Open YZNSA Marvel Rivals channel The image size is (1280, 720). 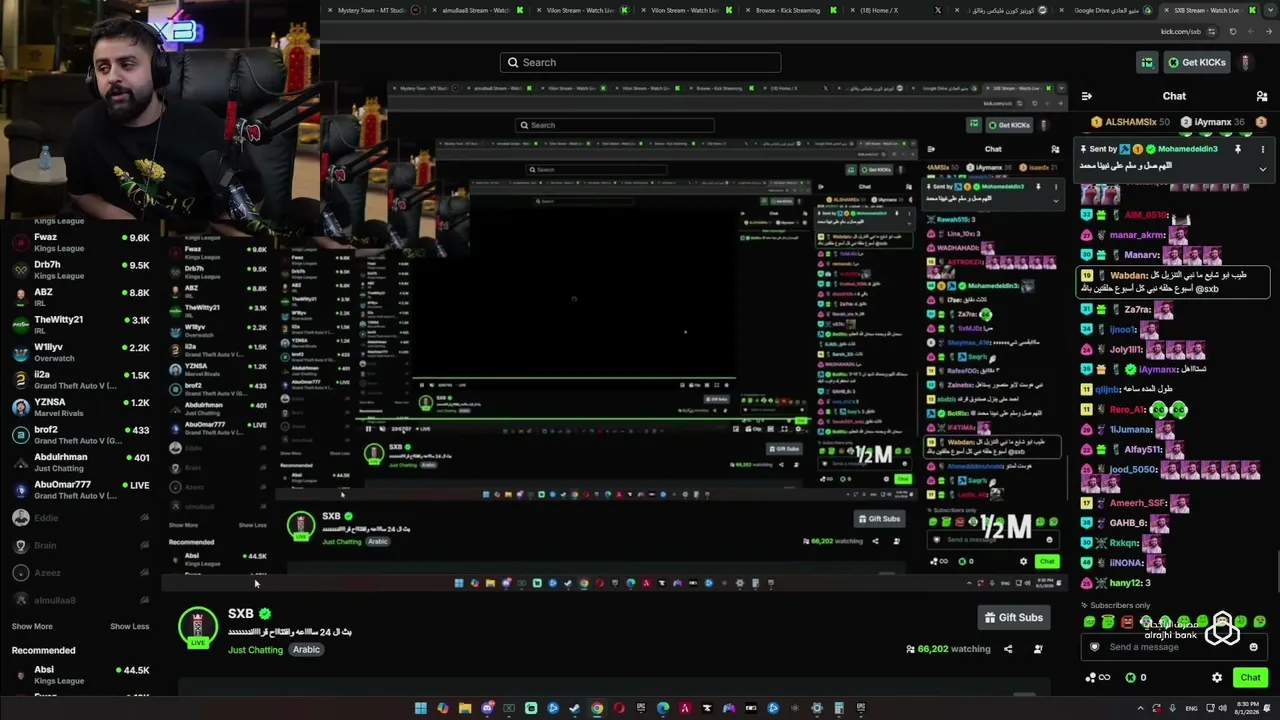80,407
